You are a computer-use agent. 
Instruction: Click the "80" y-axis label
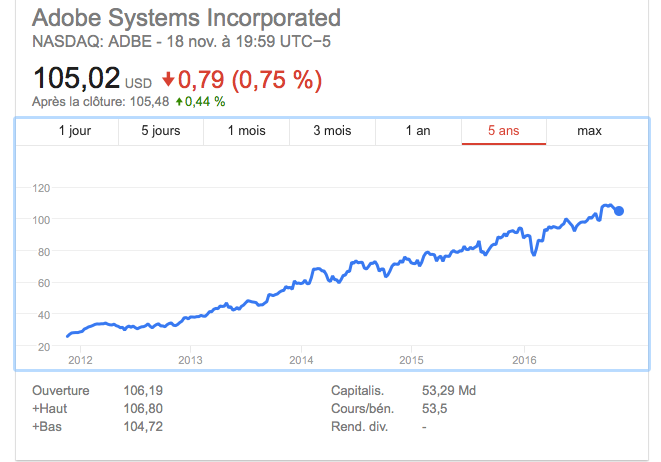click(x=44, y=252)
